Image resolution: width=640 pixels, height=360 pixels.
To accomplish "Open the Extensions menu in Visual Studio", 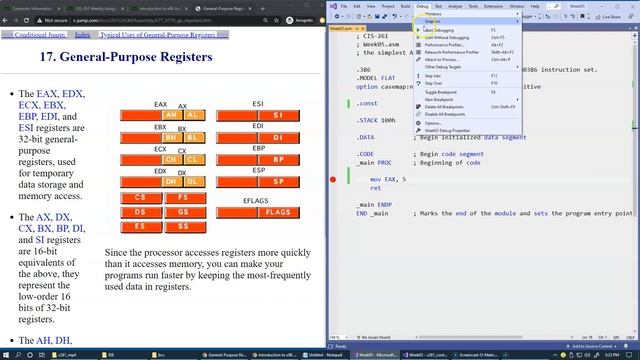I will point(493,6).
